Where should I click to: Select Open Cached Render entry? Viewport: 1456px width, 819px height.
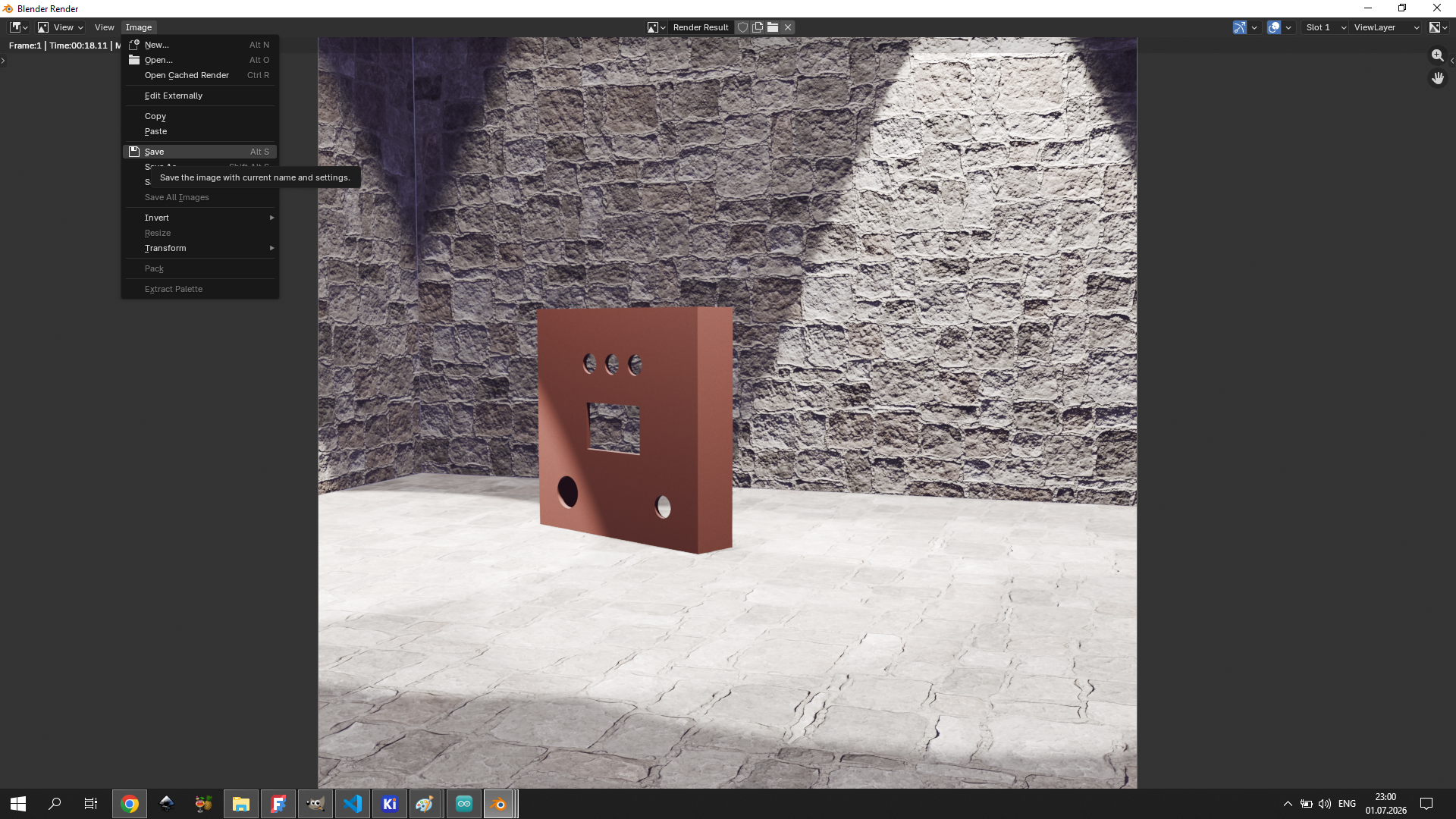pos(200,75)
